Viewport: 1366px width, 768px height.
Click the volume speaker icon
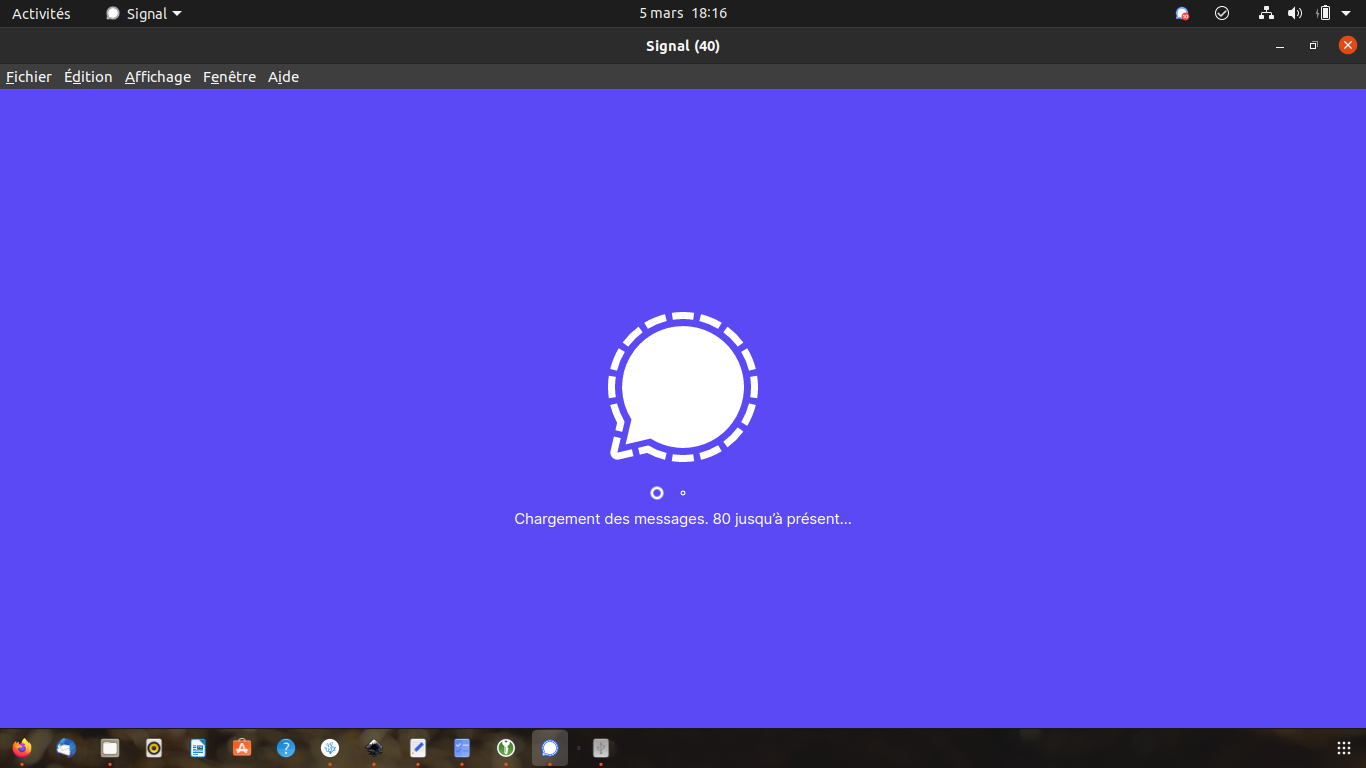pos(1295,14)
